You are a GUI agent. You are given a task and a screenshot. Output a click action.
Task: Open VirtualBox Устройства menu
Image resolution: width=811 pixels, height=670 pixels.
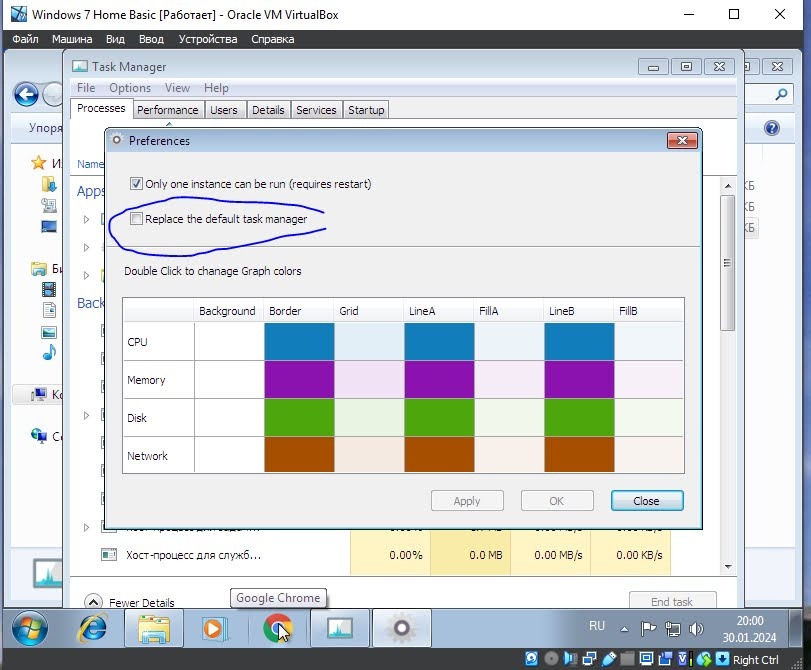(x=208, y=39)
